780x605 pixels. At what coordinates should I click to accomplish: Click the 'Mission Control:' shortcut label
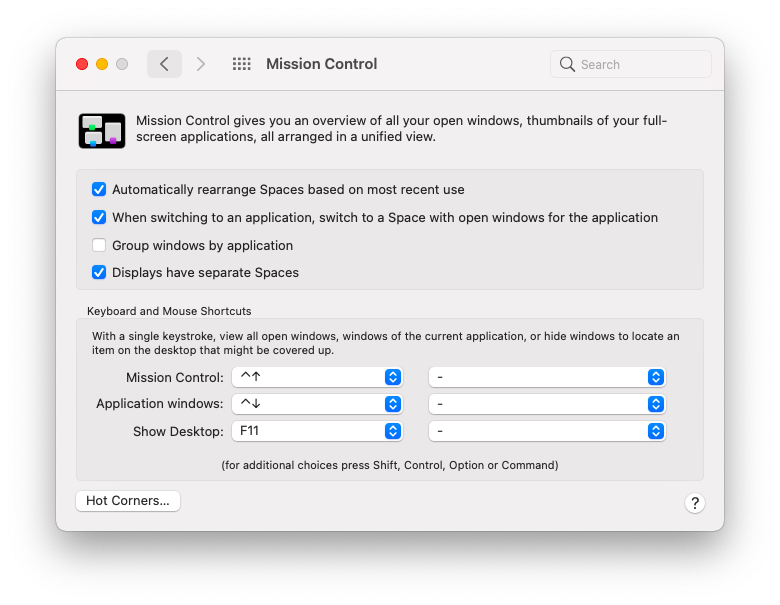click(175, 378)
